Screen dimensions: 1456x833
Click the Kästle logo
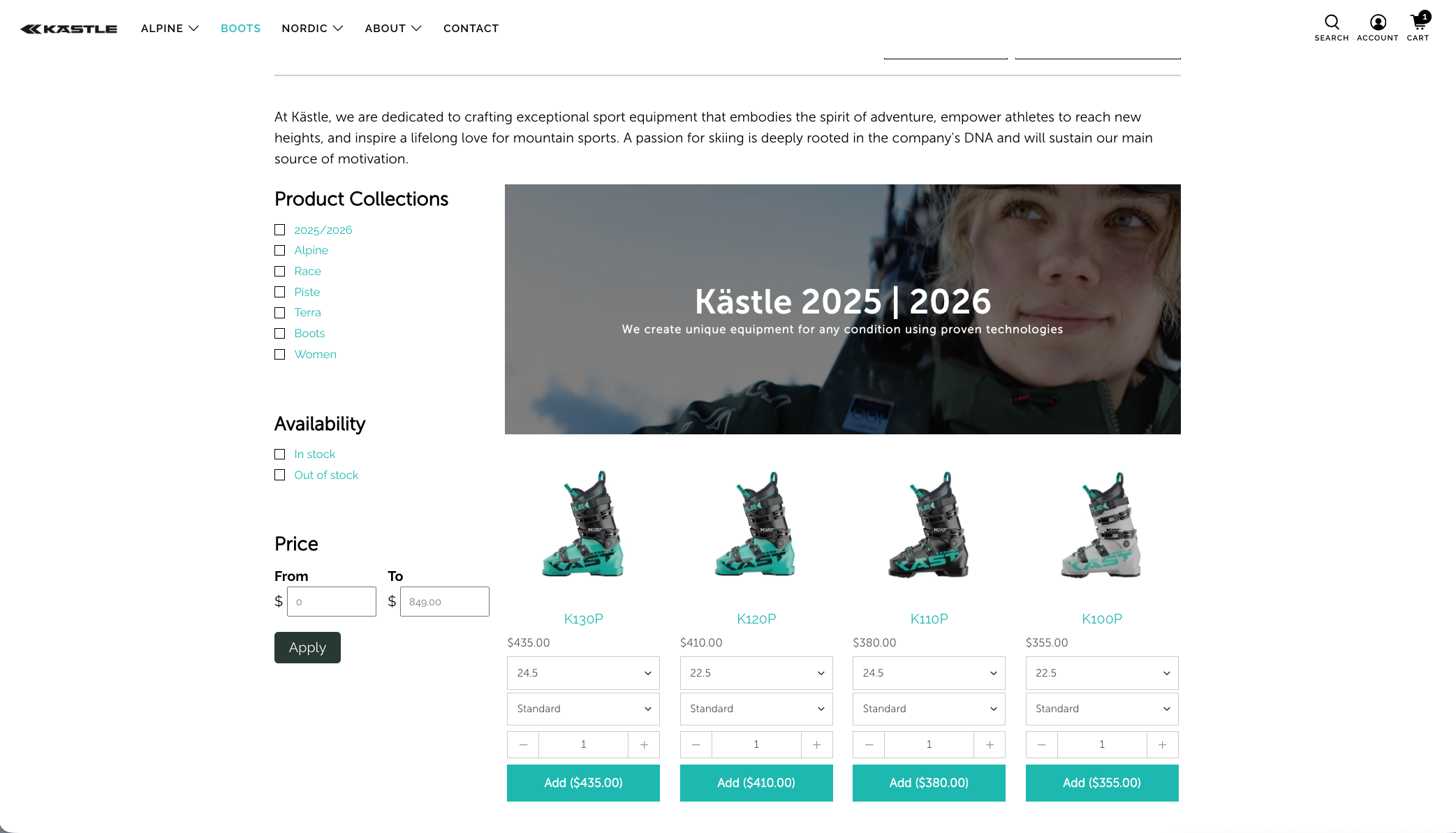coord(69,29)
